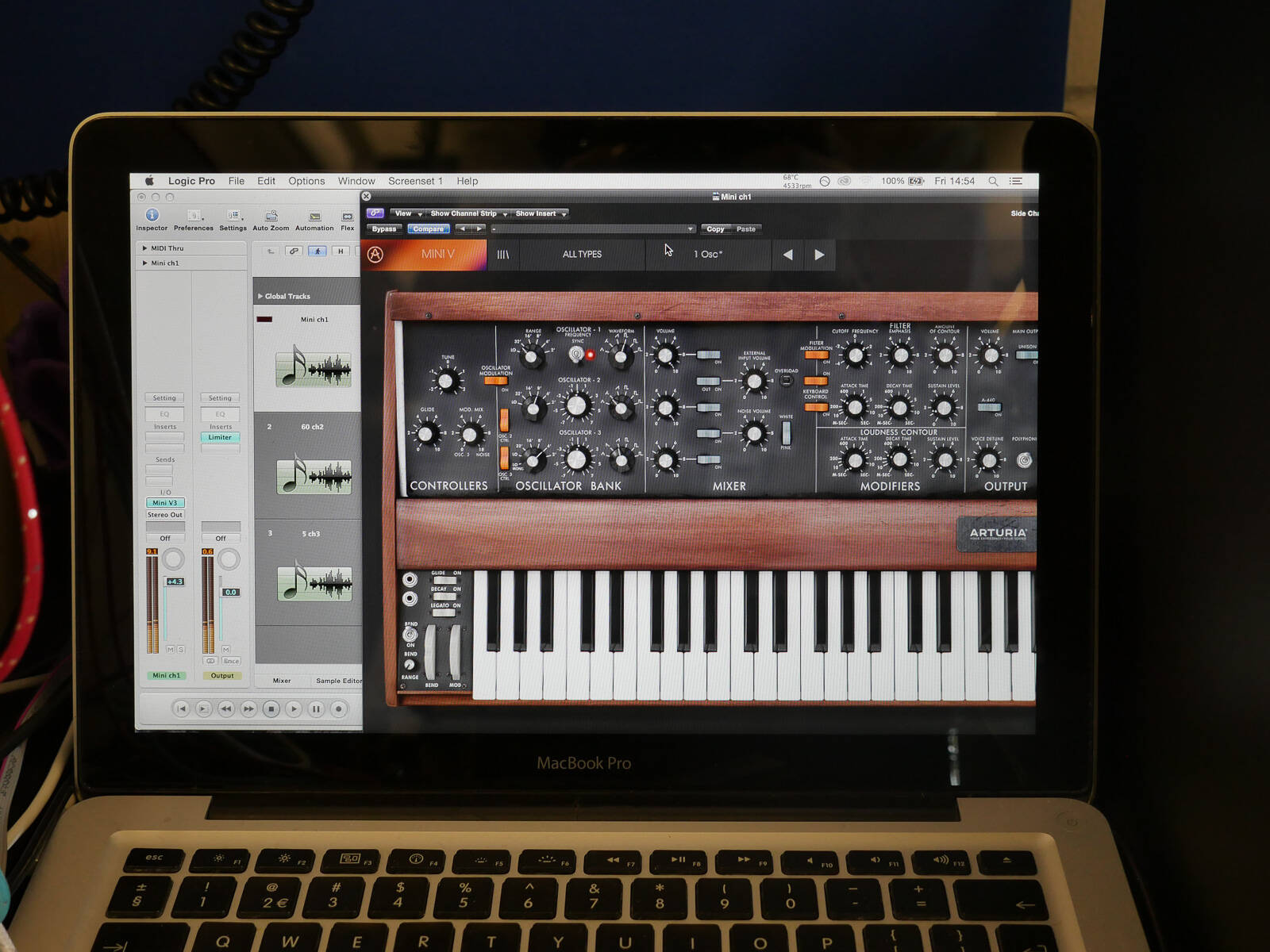1270x952 pixels.
Task: Toggle the catch playhead running-man button
Action: [x=317, y=251]
